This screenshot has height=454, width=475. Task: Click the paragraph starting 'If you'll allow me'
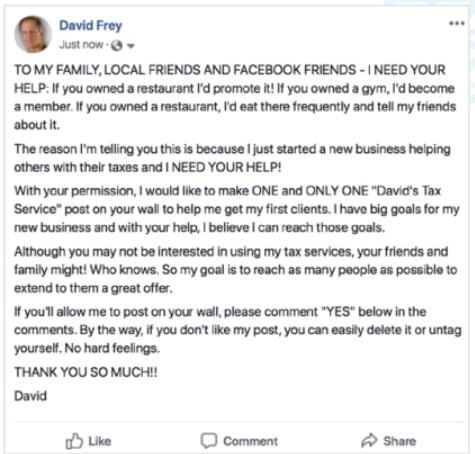(x=238, y=330)
